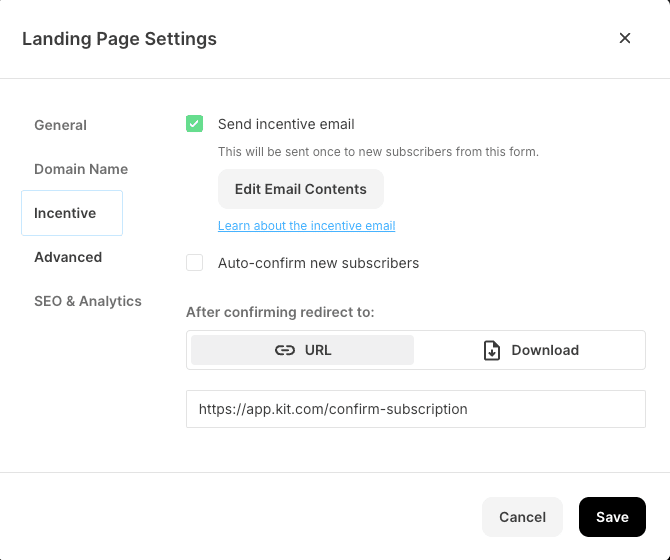Choose Download as the redirect type
This screenshot has height=560, width=670.
530,350
